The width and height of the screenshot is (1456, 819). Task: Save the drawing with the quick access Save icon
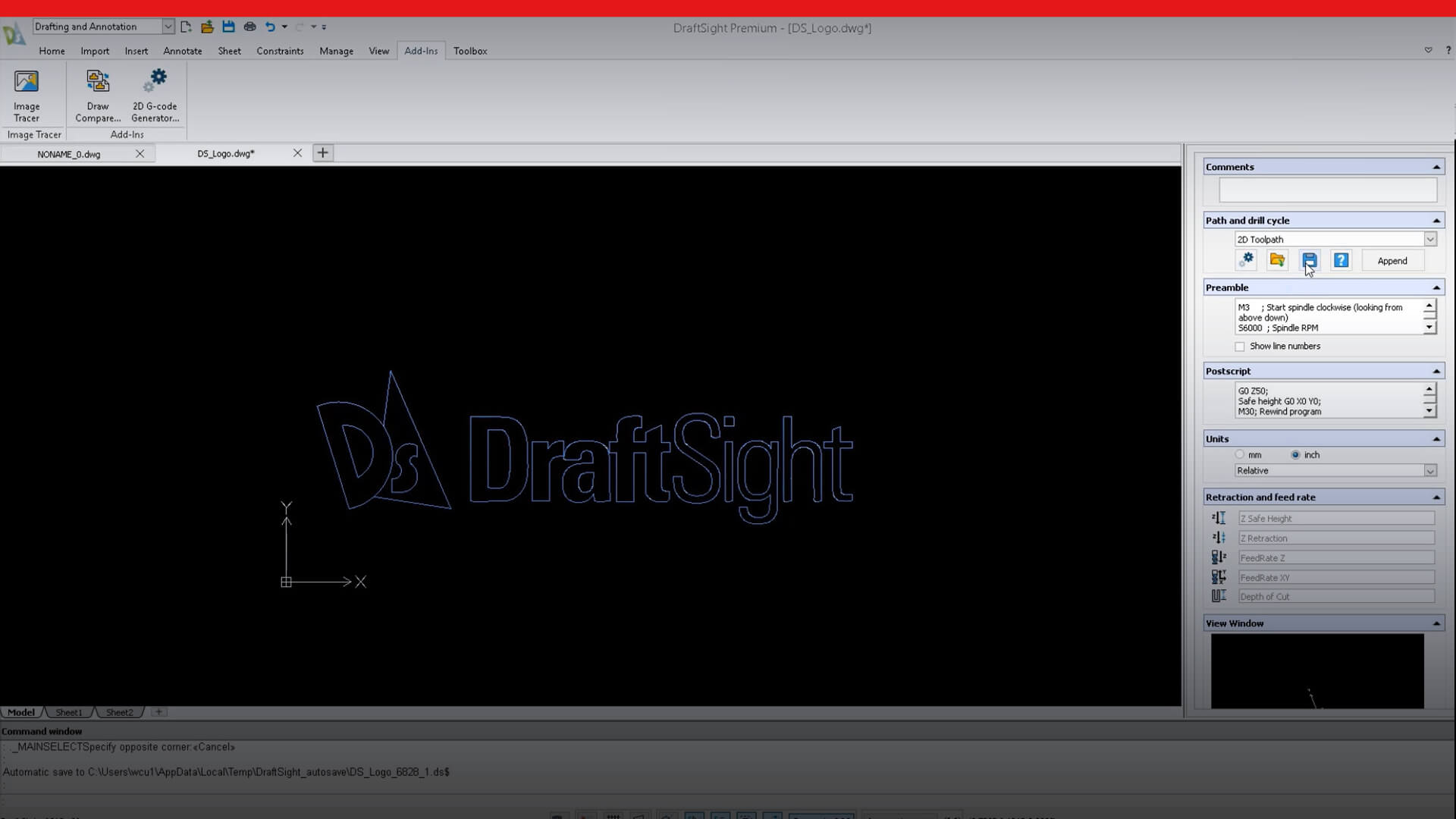[228, 27]
